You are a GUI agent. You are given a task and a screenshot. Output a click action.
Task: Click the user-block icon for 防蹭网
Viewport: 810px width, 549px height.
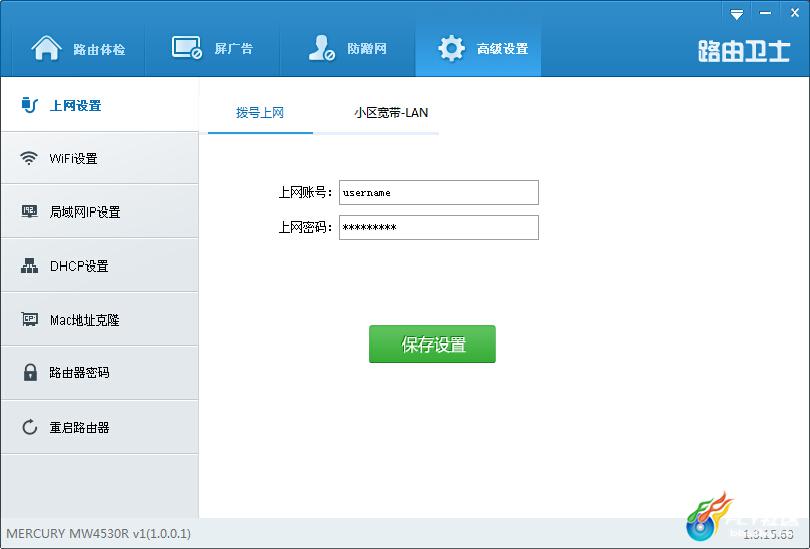(x=321, y=48)
